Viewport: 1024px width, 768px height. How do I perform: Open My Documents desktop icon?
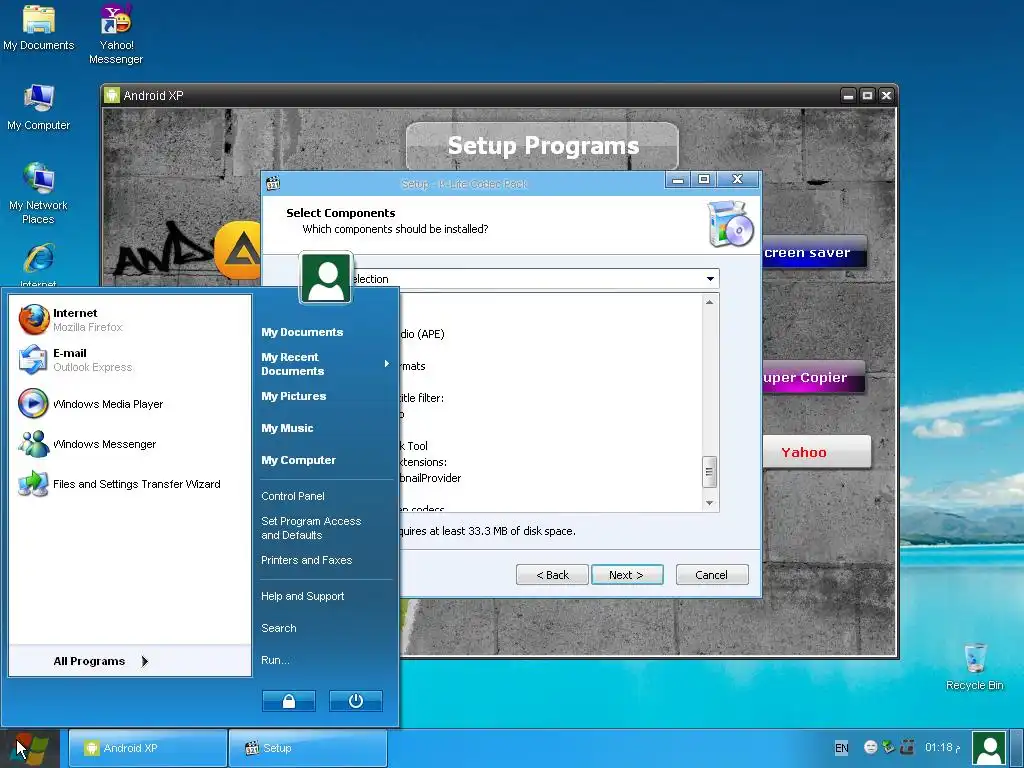(x=39, y=27)
